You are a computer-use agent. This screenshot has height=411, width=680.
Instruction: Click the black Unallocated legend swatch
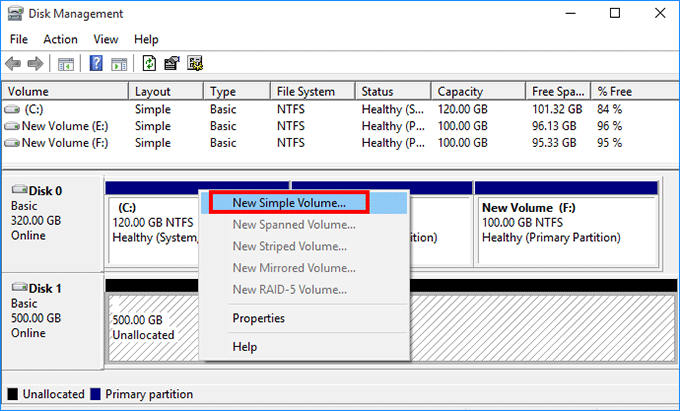(x=13, y=394)
